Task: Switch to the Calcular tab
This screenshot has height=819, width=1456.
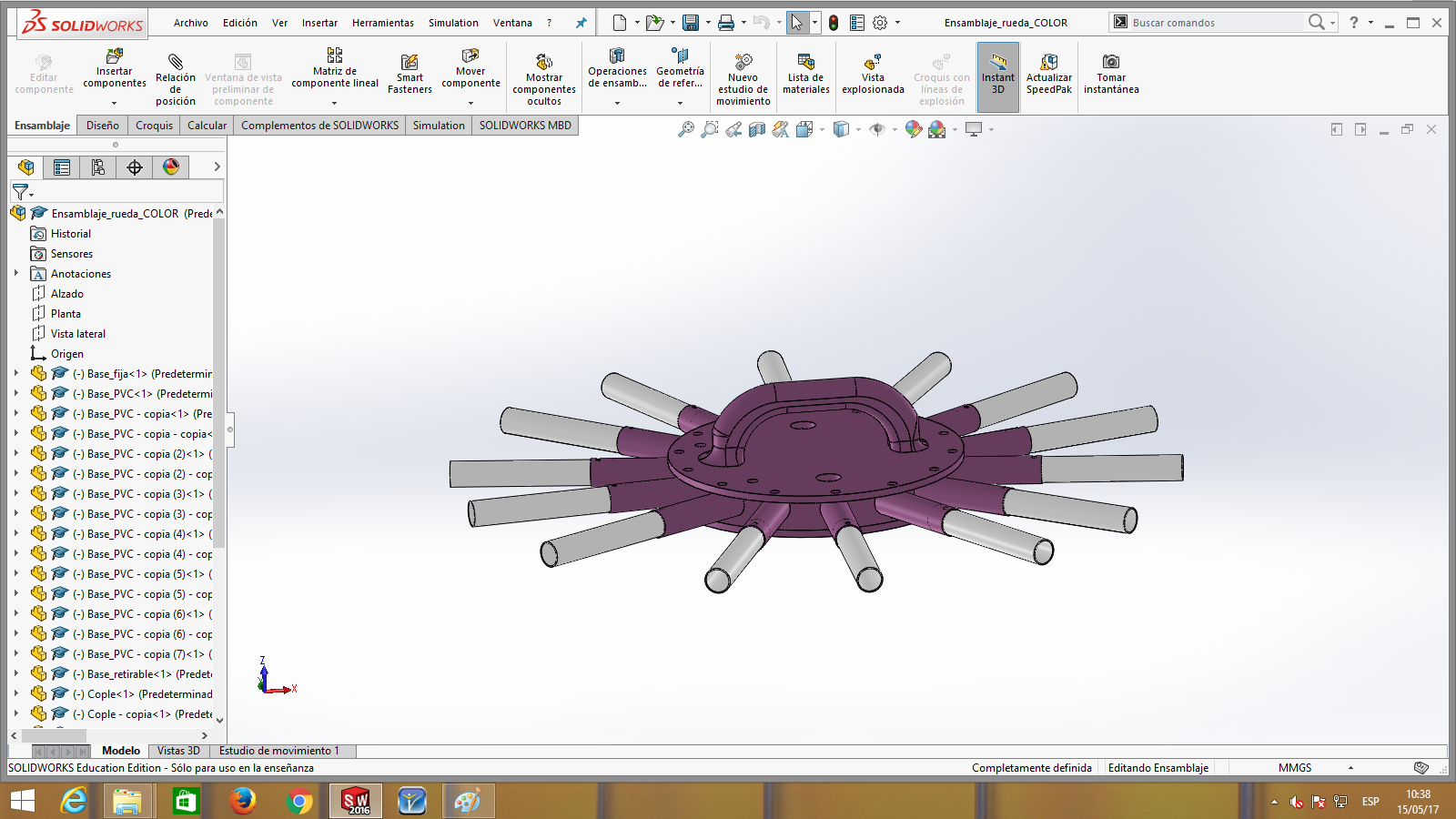Action: tap(207, 126)
